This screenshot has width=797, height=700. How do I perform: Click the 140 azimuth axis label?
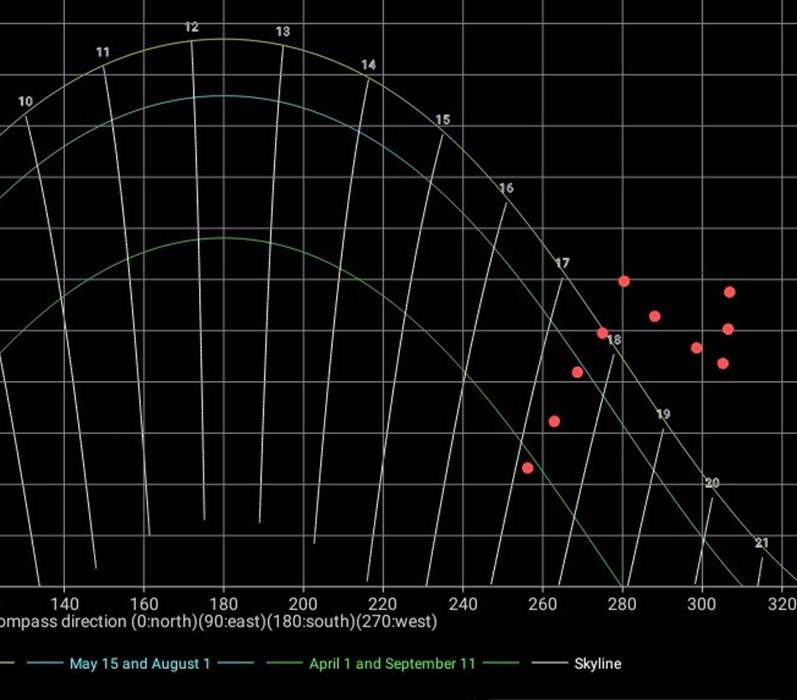64,603
